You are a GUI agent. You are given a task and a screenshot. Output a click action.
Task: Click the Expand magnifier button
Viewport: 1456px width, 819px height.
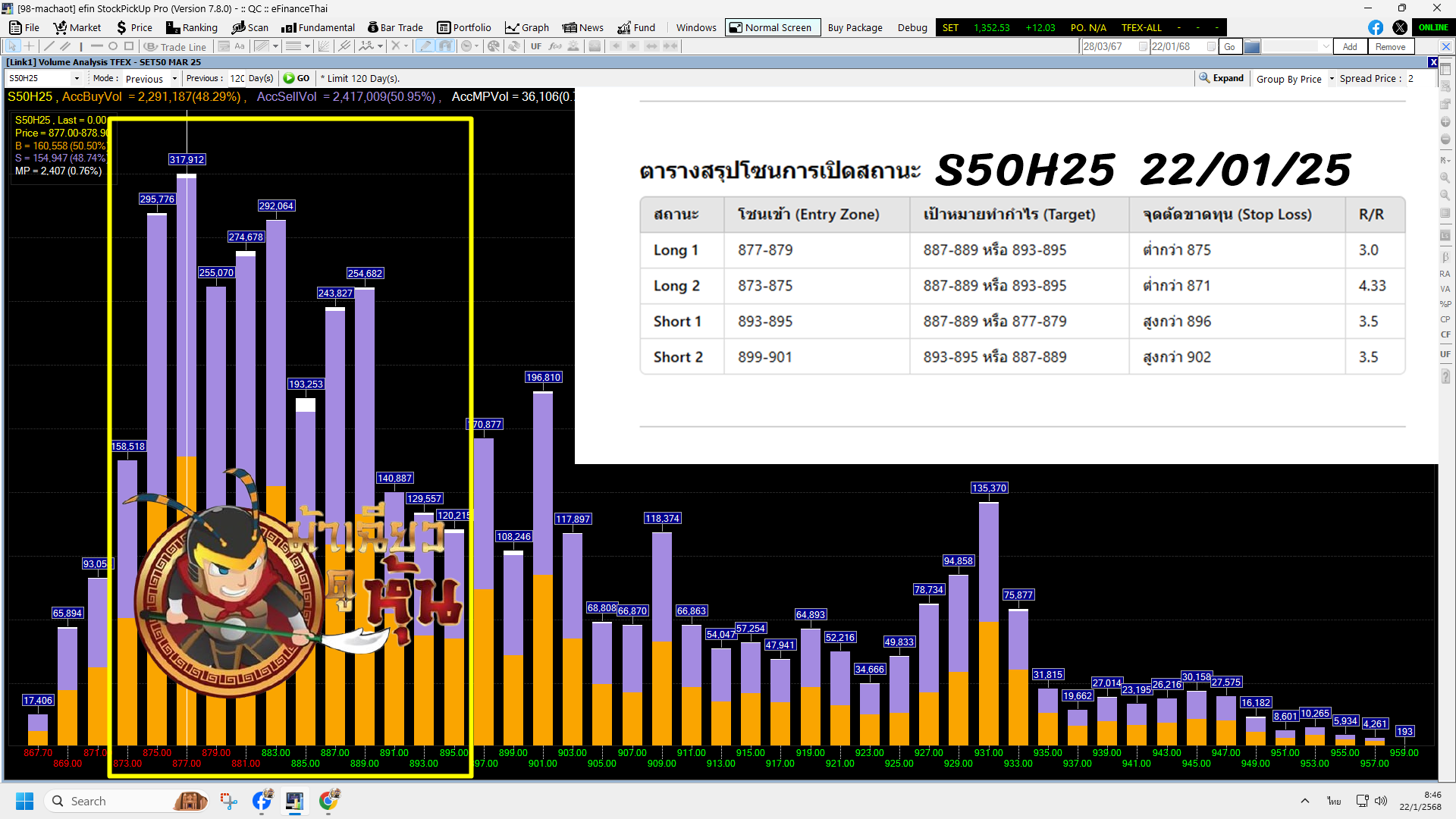coord(1221,78)
